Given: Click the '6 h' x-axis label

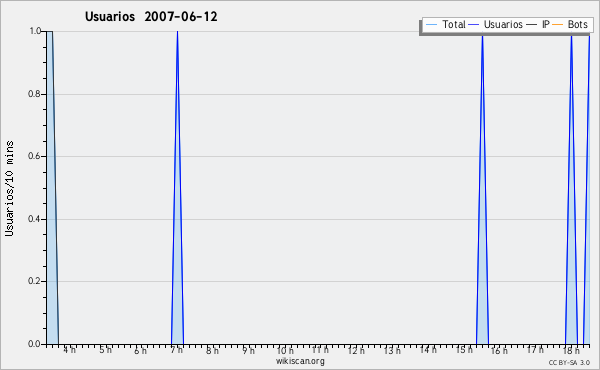Looking at the screenshot, I should (x=140, y=350).
